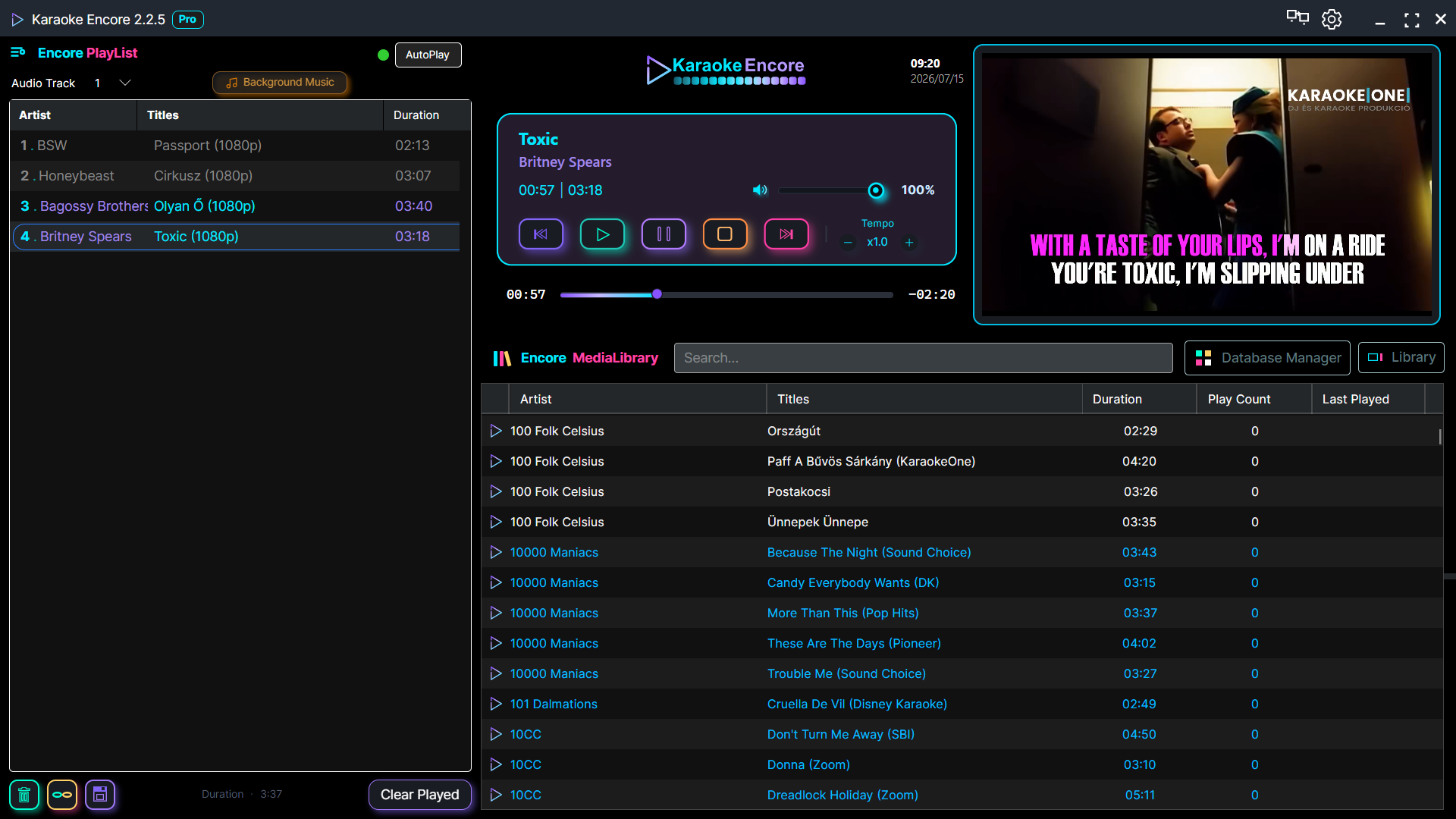
Task: Click the karaoke video preview
Action: pyautogui.click(x=1207, y=184)
